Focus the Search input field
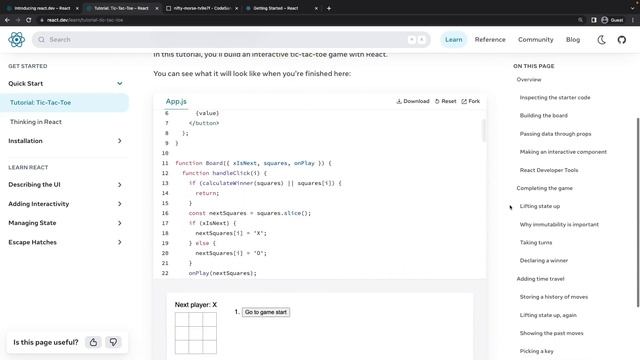Screen dimensions: 640x360 (x=231, y=40)
